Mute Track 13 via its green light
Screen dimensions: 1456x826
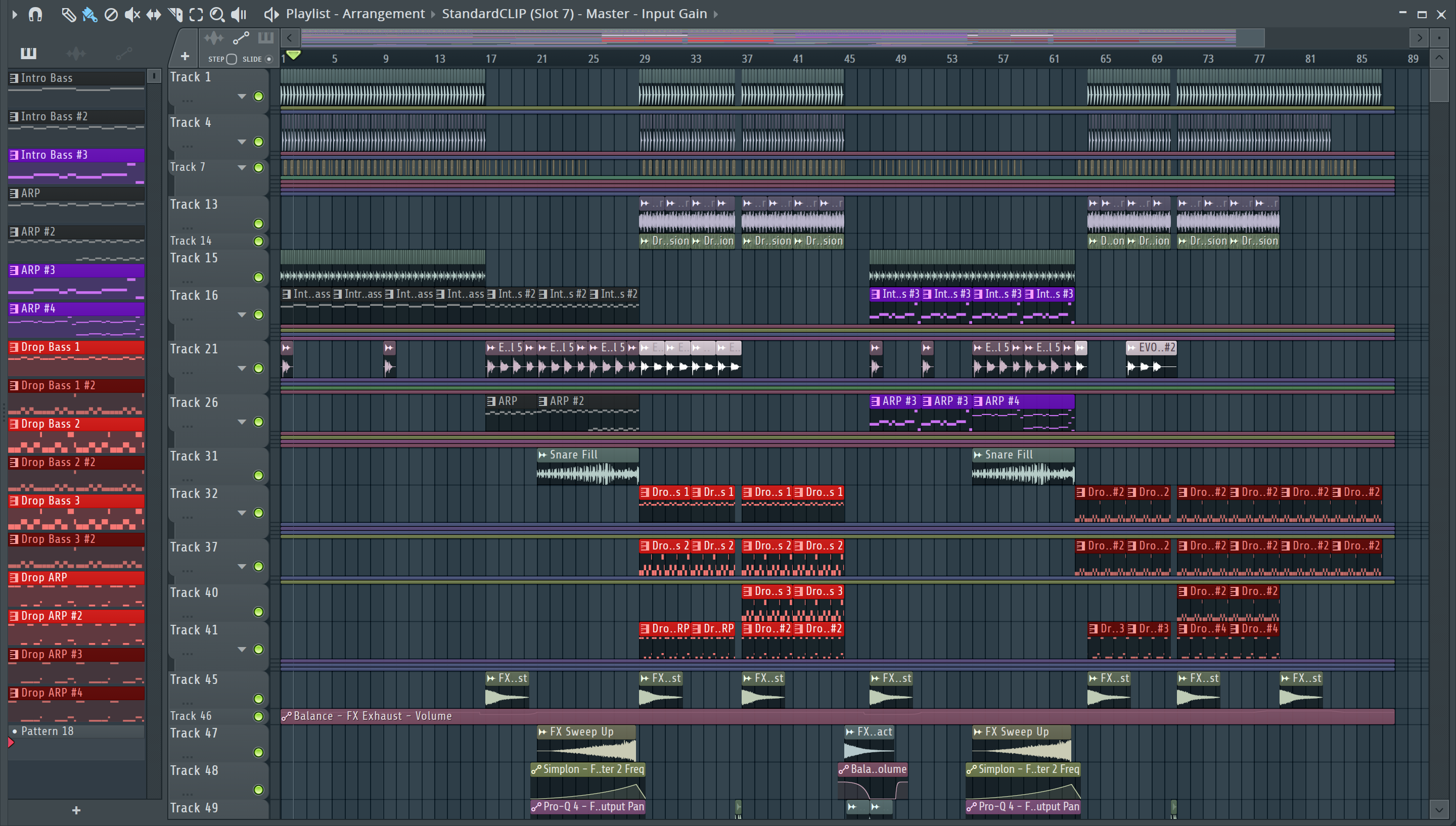coord(259,223)
